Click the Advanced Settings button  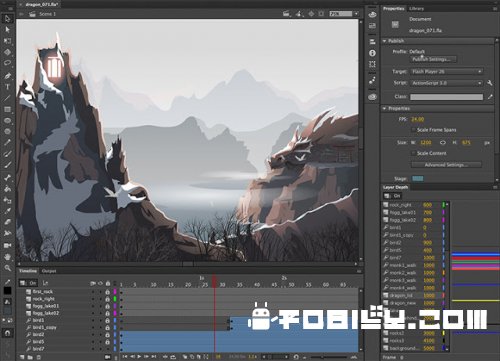coord(446,165)
